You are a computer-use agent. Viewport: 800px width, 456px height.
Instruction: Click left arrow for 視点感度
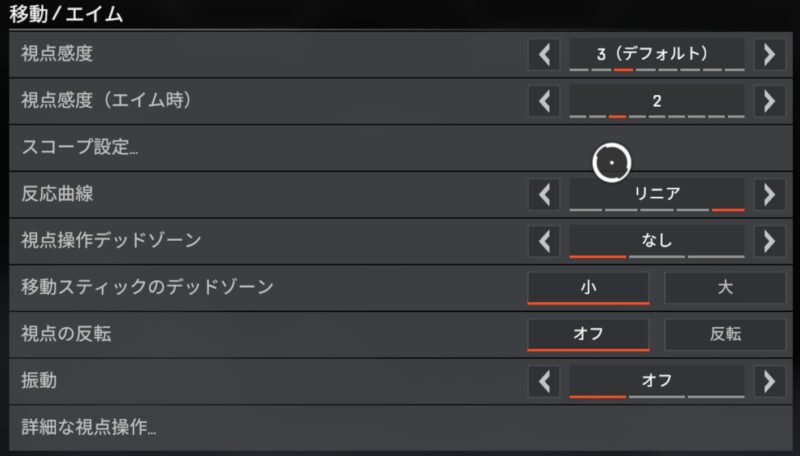pyautogui.click(x=543, y=54)
